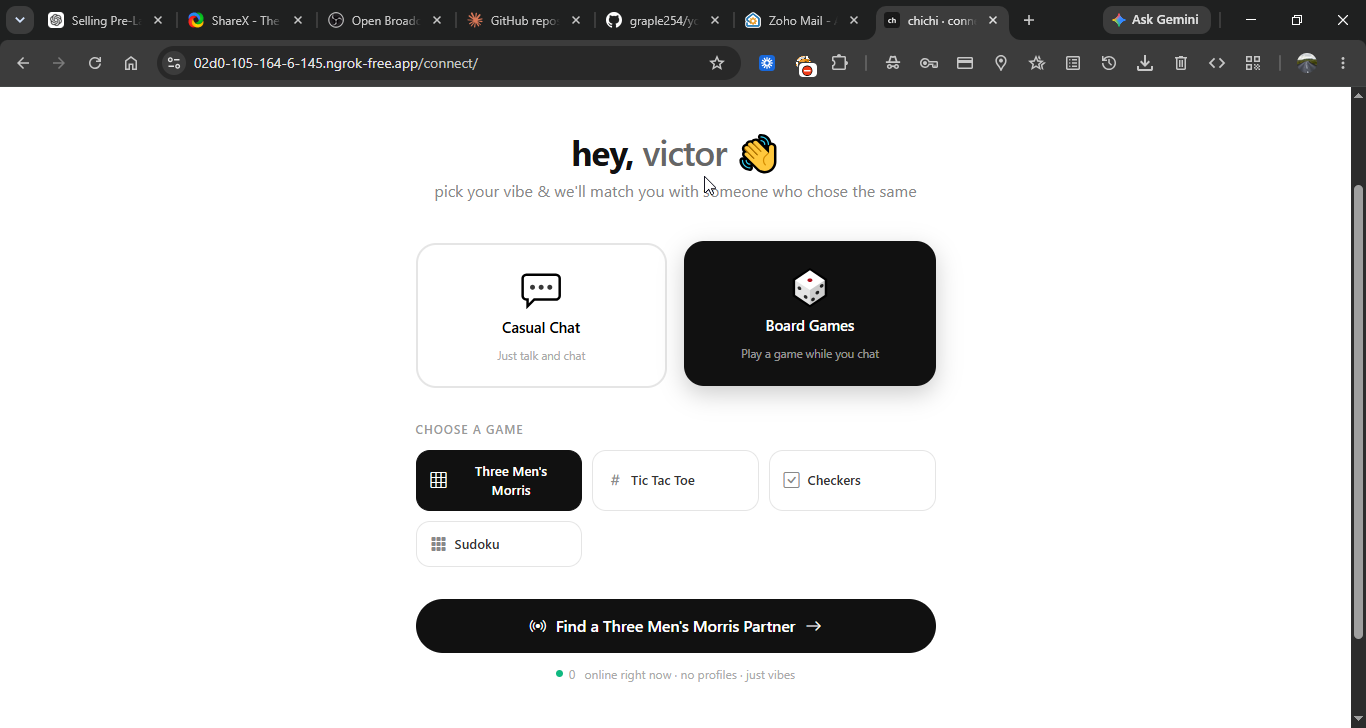
Task: Click the Ask Gemini button
Action: [1157, 20]
